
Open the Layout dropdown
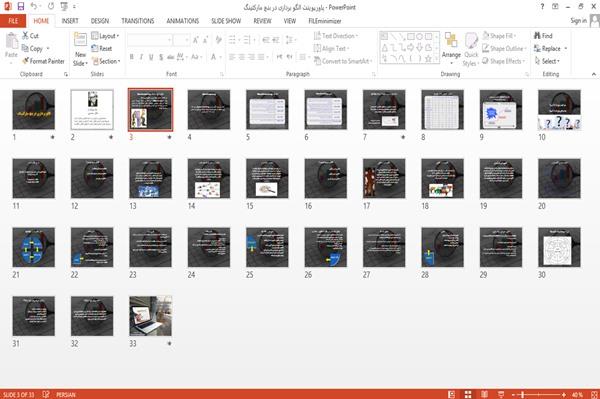pos(105,36)
